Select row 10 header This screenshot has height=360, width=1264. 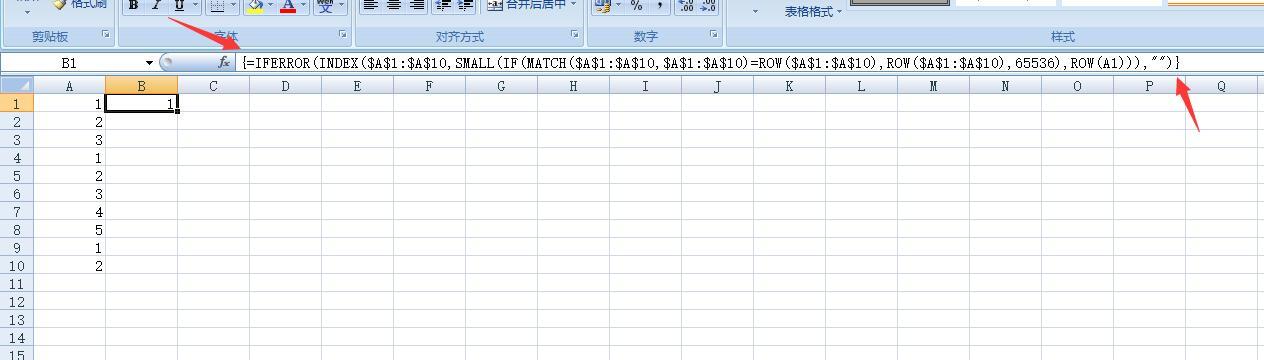pyautogui.click(x=16, y=266)
